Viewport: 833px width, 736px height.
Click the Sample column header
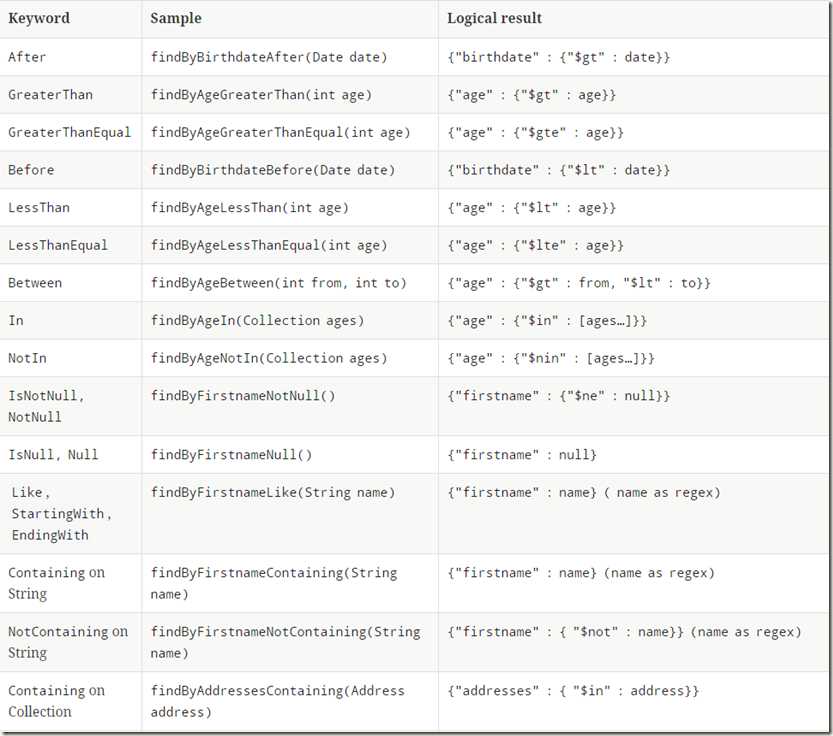[176, 18]
